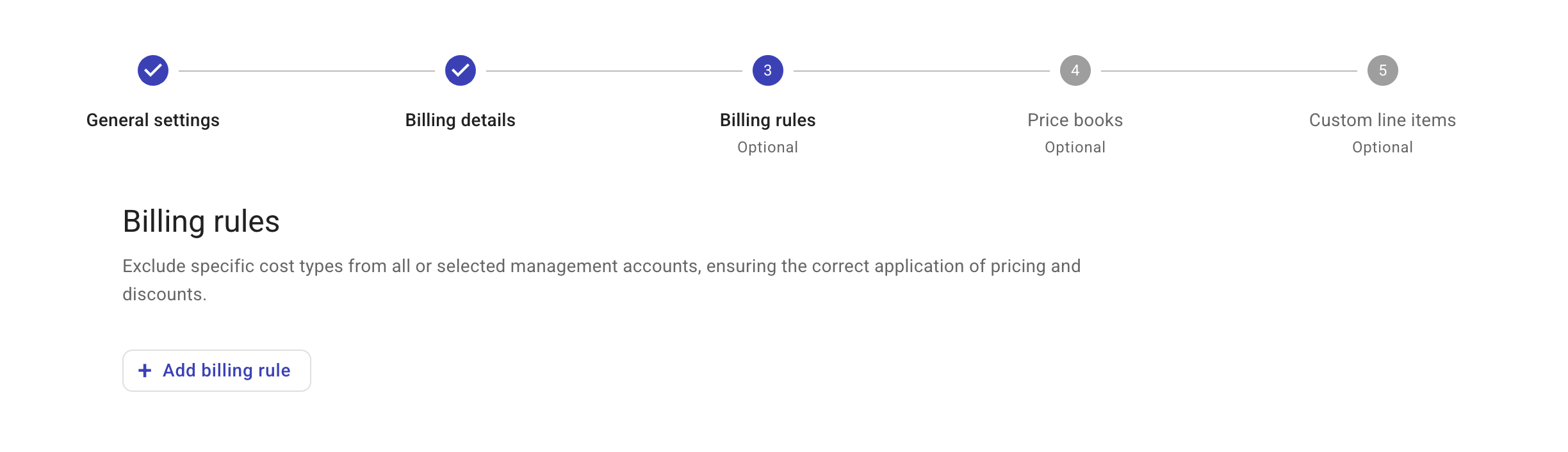Select the Price books step label
This screenshot has width=1568, height=452.
coord(1075,120)
